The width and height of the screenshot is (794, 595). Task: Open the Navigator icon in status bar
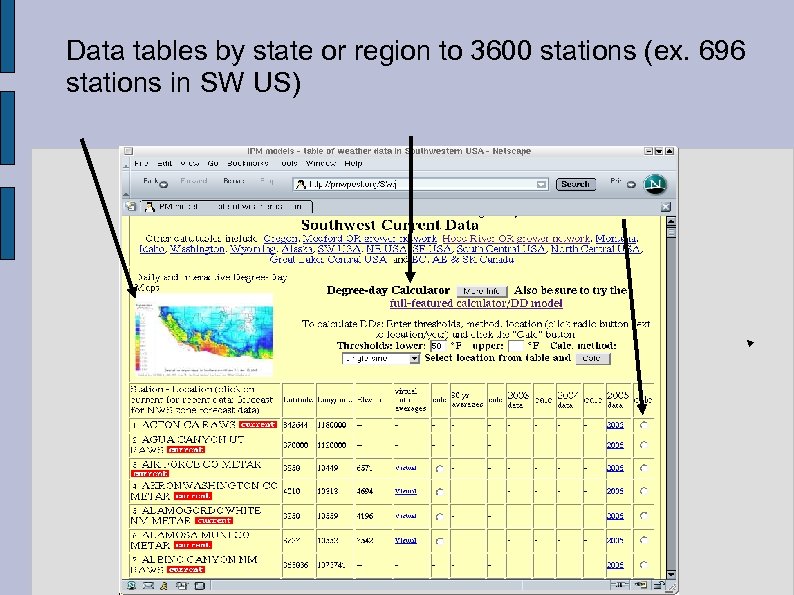(x=132, y=585)
